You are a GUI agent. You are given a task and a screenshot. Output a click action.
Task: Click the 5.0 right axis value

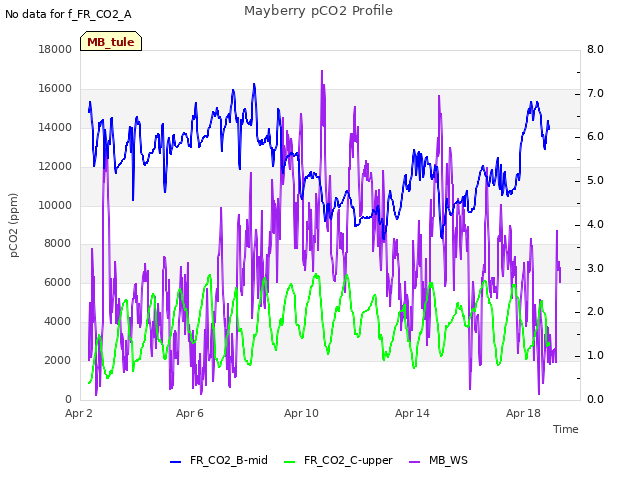[x=595, y=181]
